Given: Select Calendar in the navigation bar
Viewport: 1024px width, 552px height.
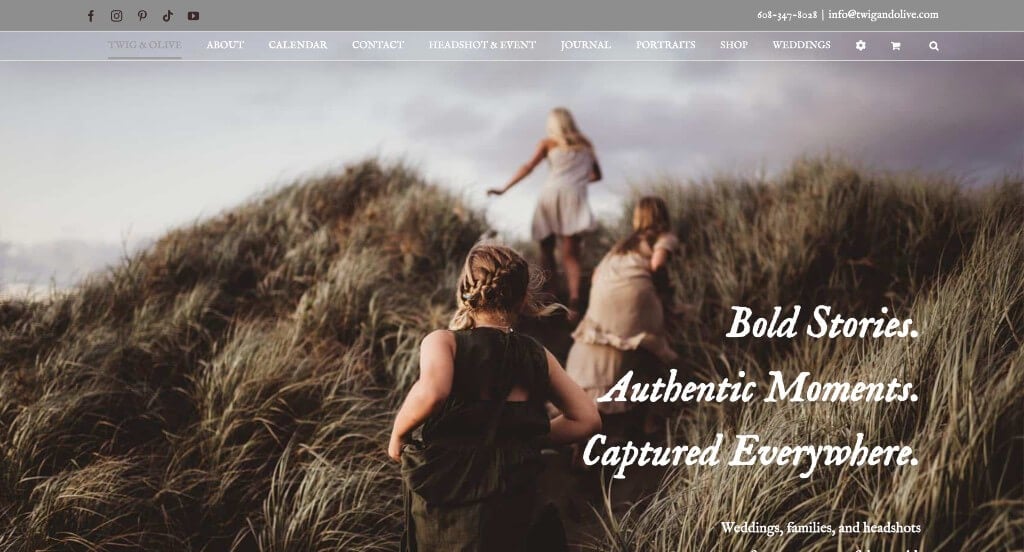Looking at the screenshot, I should pos(298,45).
